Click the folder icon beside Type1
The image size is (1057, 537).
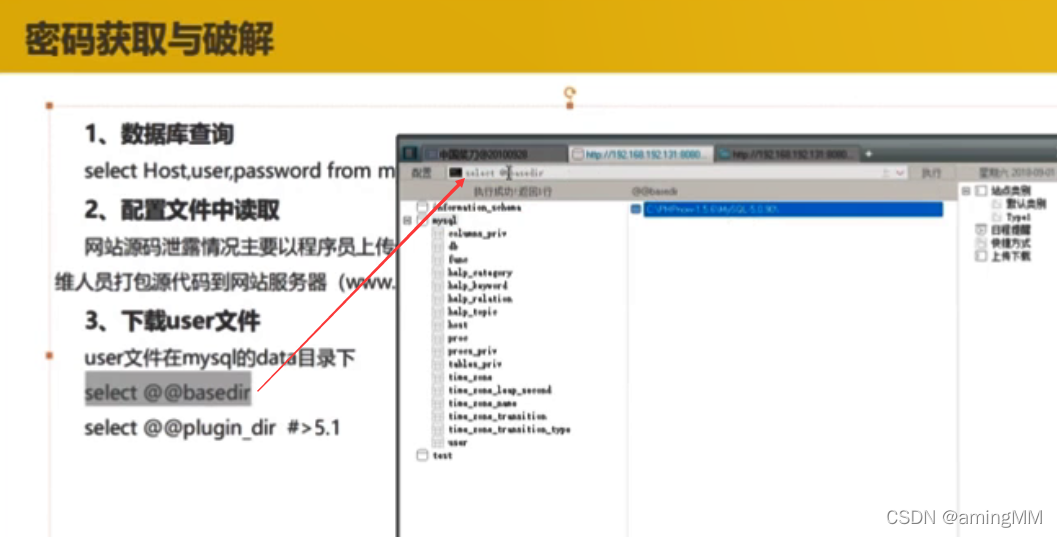click(x=997, y=217)
